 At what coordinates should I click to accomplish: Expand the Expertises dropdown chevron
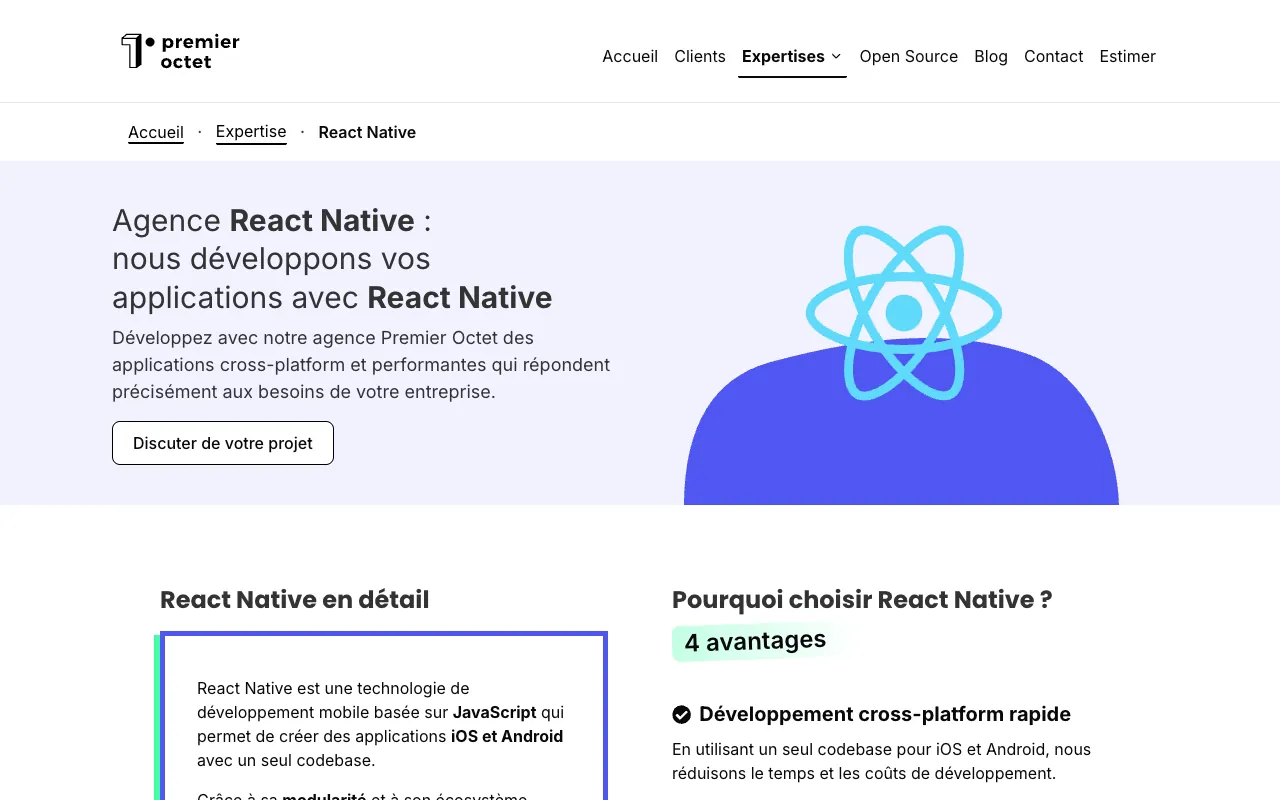(x=836, y=56)
